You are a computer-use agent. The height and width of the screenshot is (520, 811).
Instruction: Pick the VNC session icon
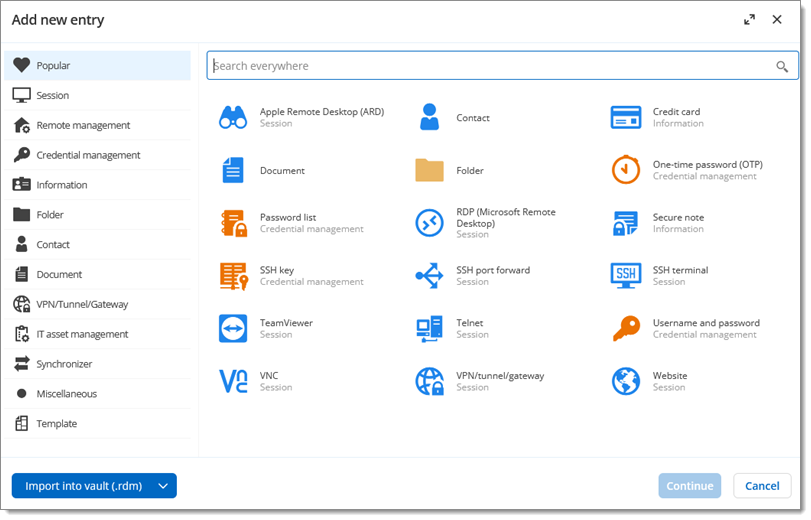point(233,382)
